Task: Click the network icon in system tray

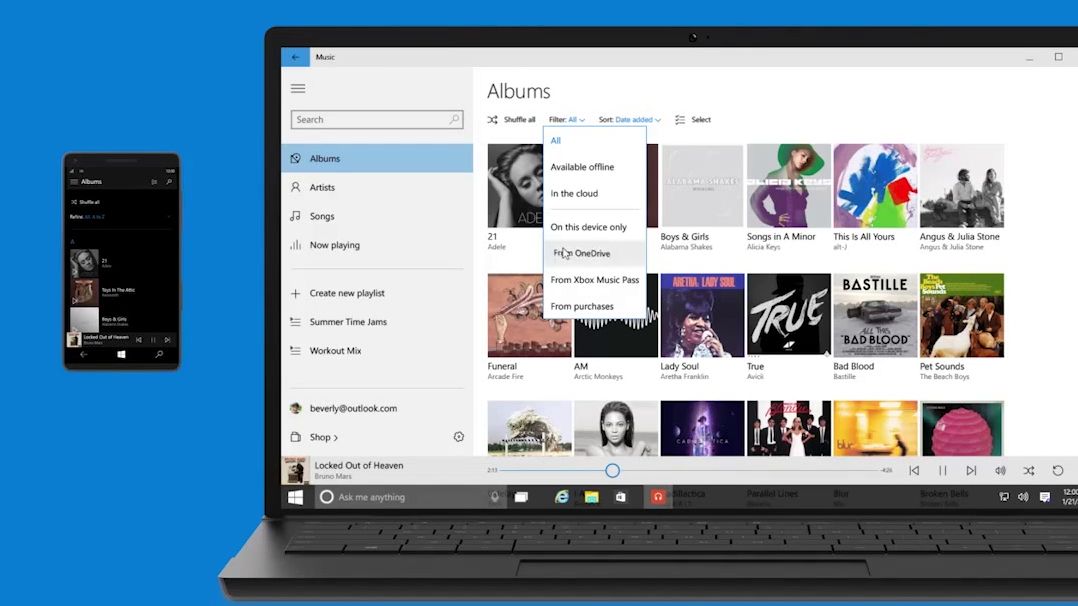Action: pyautogui.click(x=1004, y=497)
